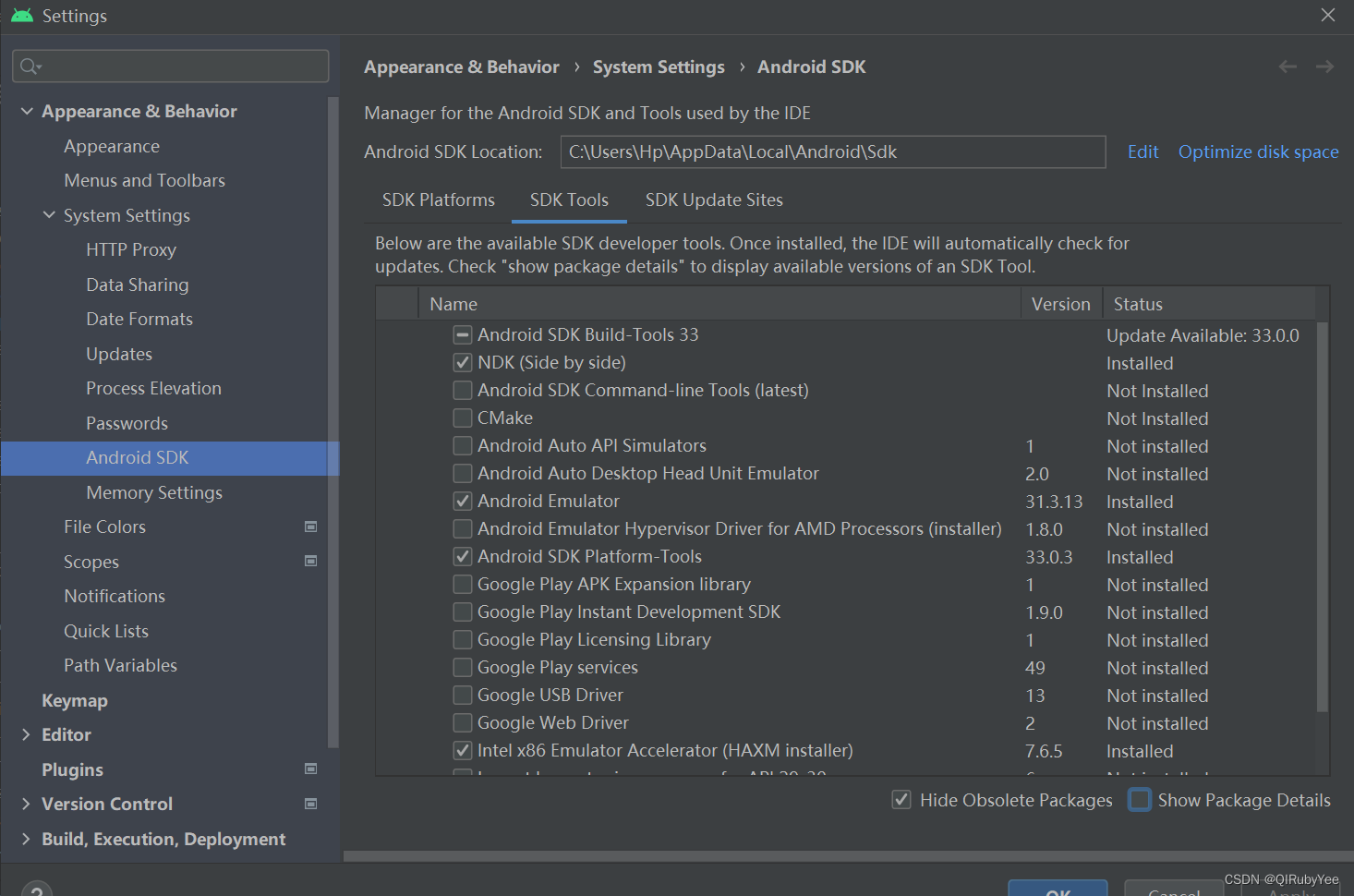Expand the Version Control tree node
Image resolution: width=1354 pixels, height=896 pixels.
click(x=26, y=804)
